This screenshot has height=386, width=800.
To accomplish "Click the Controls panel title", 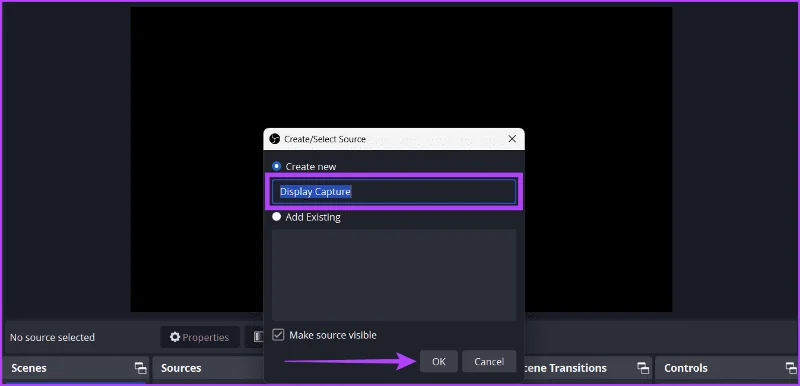I will click(x=686, y=368).
